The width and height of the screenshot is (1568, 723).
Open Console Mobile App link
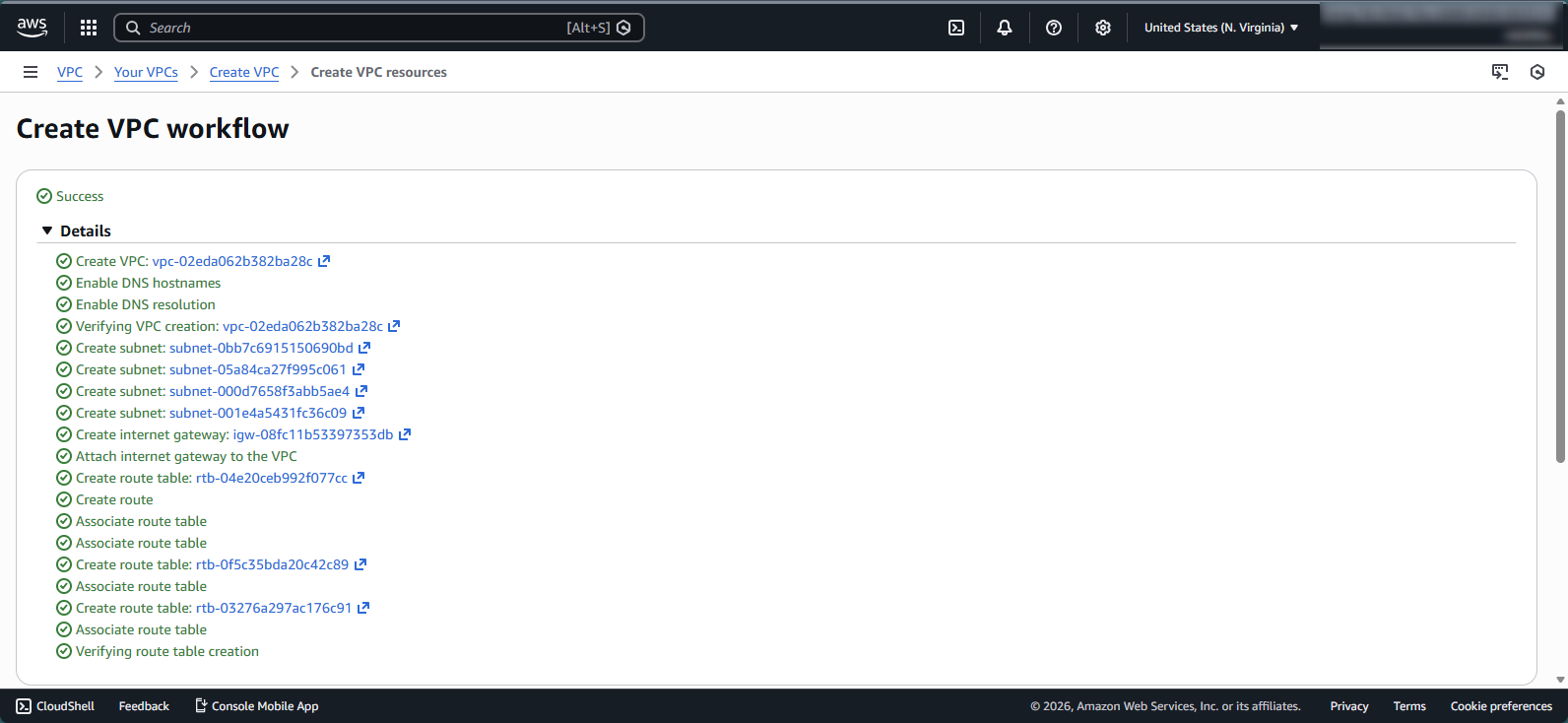pyautogui.click(x=256, y=706)
